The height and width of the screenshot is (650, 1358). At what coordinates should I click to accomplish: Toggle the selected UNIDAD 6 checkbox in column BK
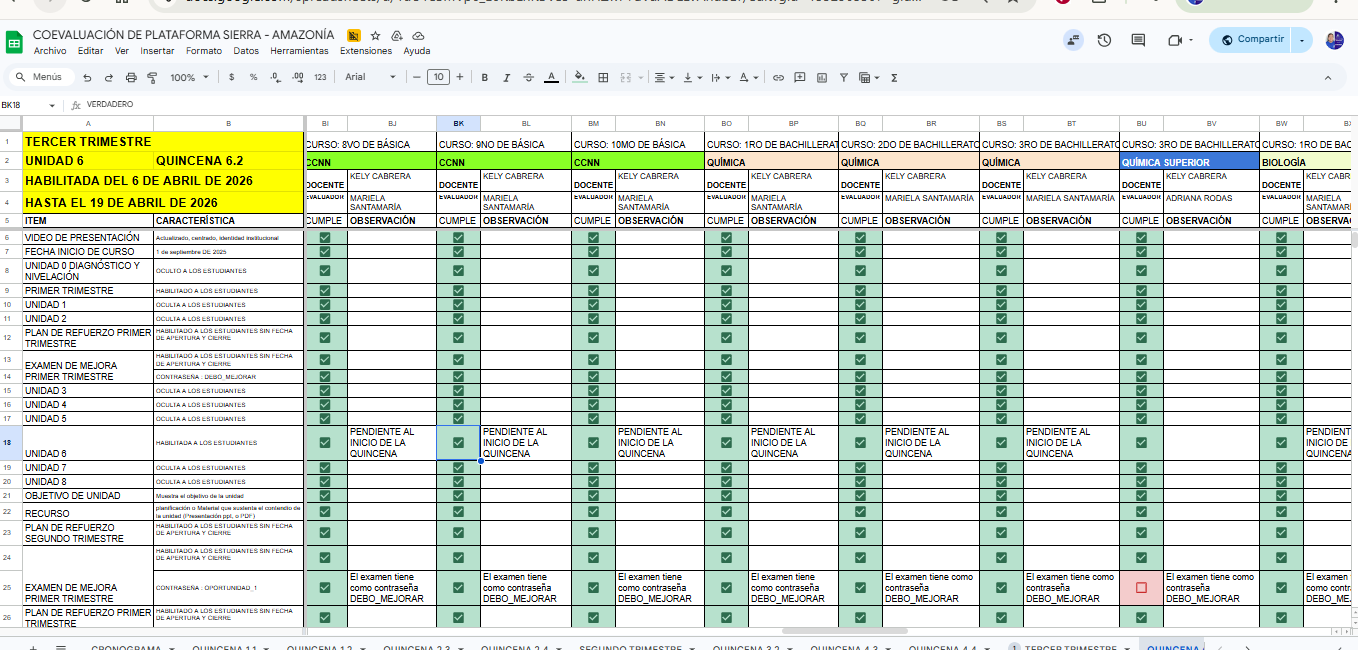tap(458, 442)
